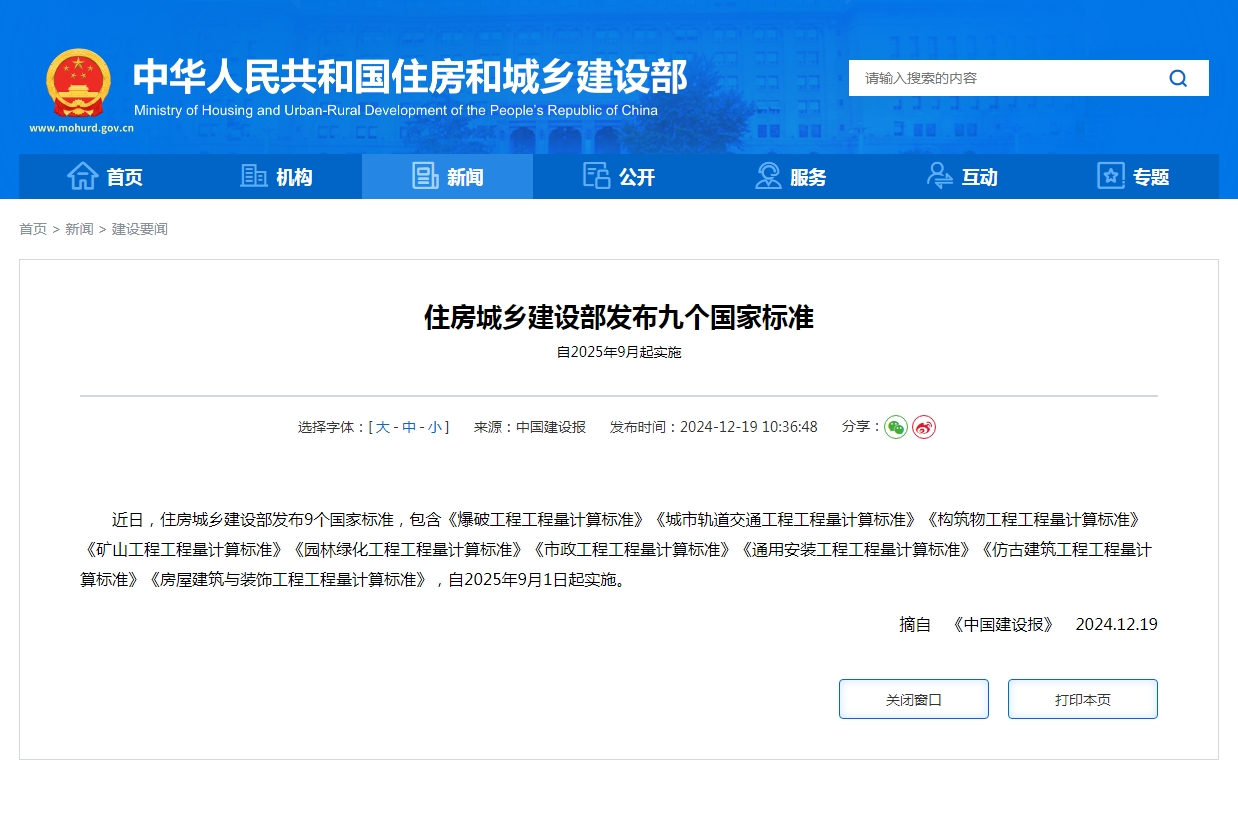Click the document icon beside 公开
The width and height of the screenshot is (1238, 814).
pyautogui.click(x=597, y=176)
